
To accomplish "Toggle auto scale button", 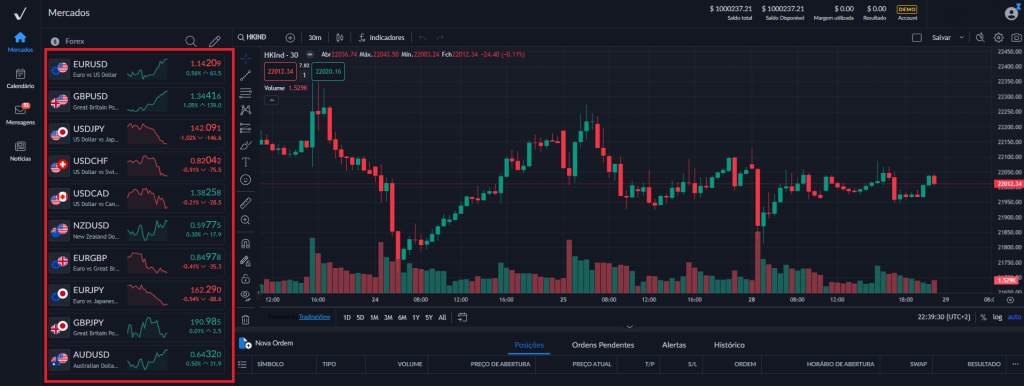I will pyautogui.click(x=1014, y=317).
